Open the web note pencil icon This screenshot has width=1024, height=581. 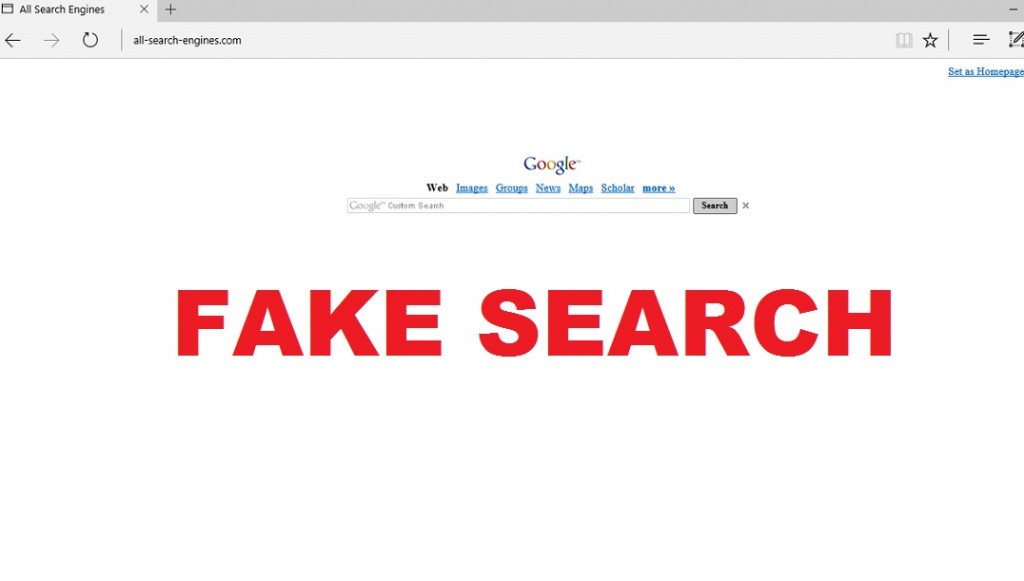pyautogui.click(x=1016, y=40)
